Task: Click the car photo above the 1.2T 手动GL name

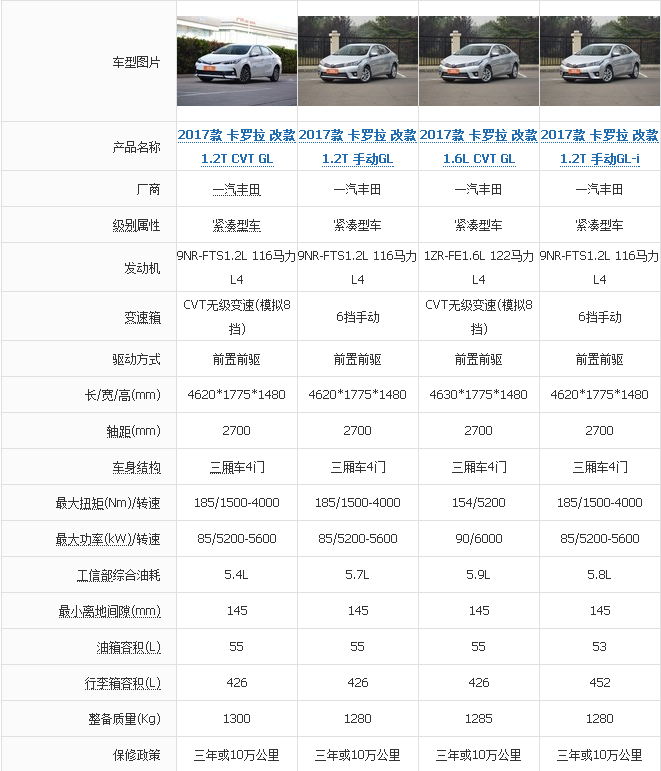Action: 358,61
